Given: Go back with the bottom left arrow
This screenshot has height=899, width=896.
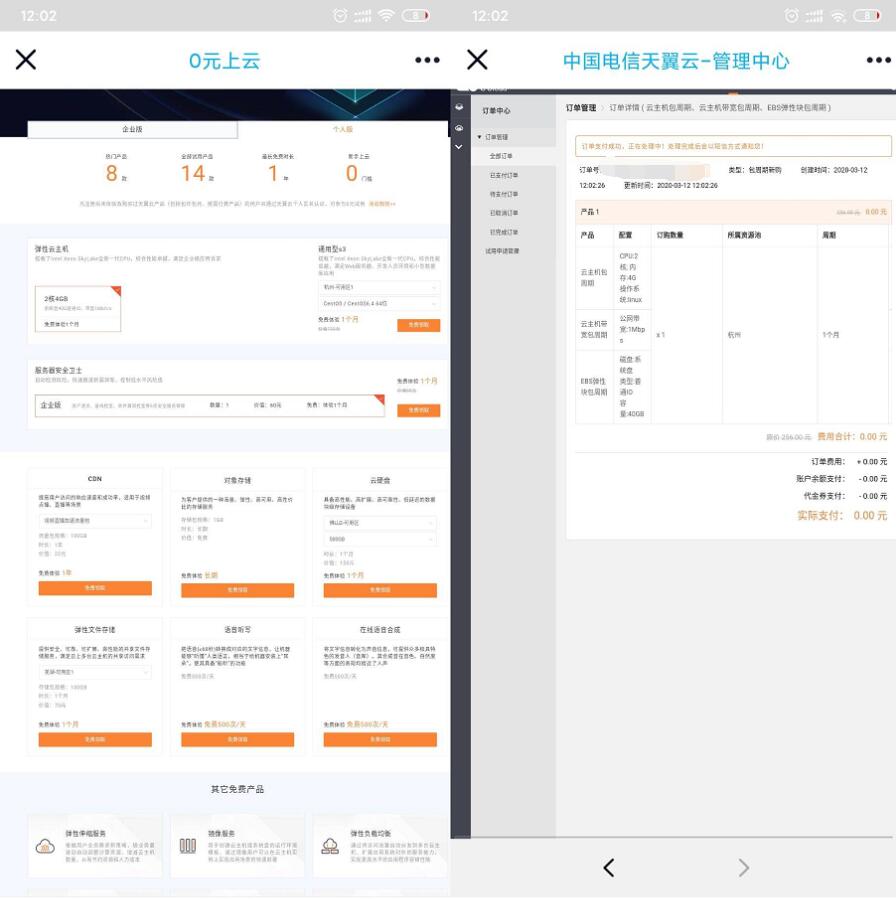Looking at the screenshot, I should pos(608,868).
